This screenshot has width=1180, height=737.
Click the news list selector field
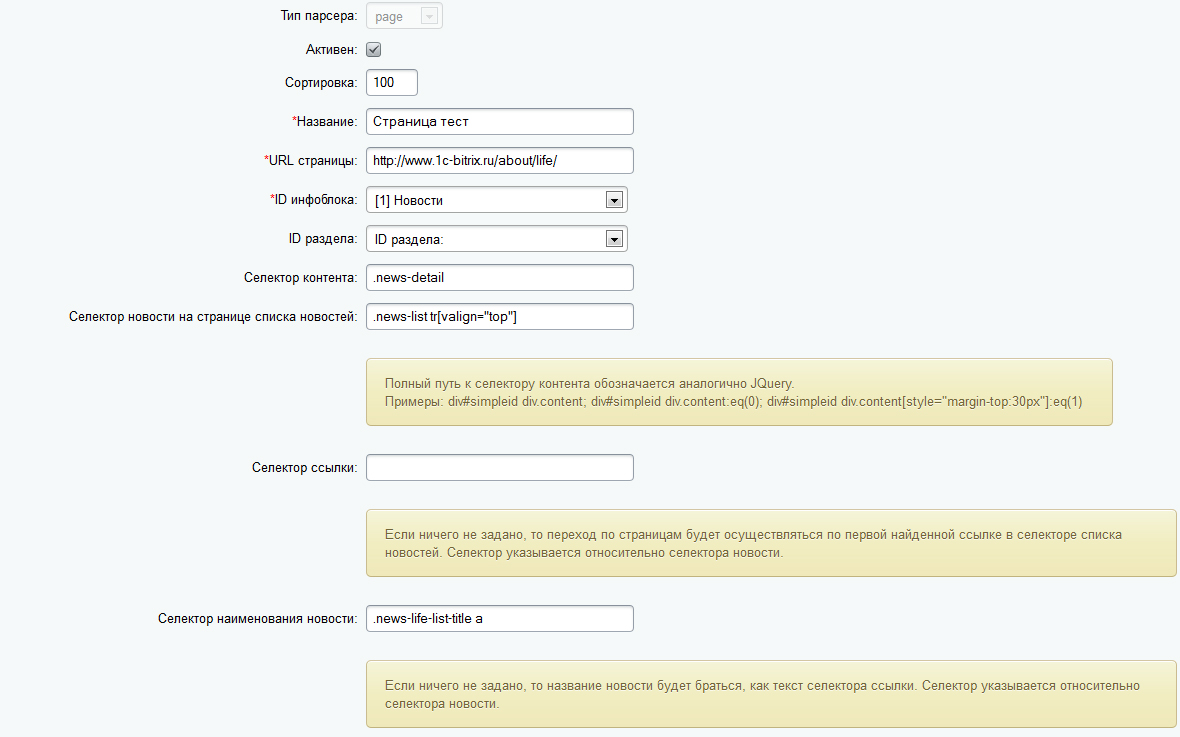point(500,317)
